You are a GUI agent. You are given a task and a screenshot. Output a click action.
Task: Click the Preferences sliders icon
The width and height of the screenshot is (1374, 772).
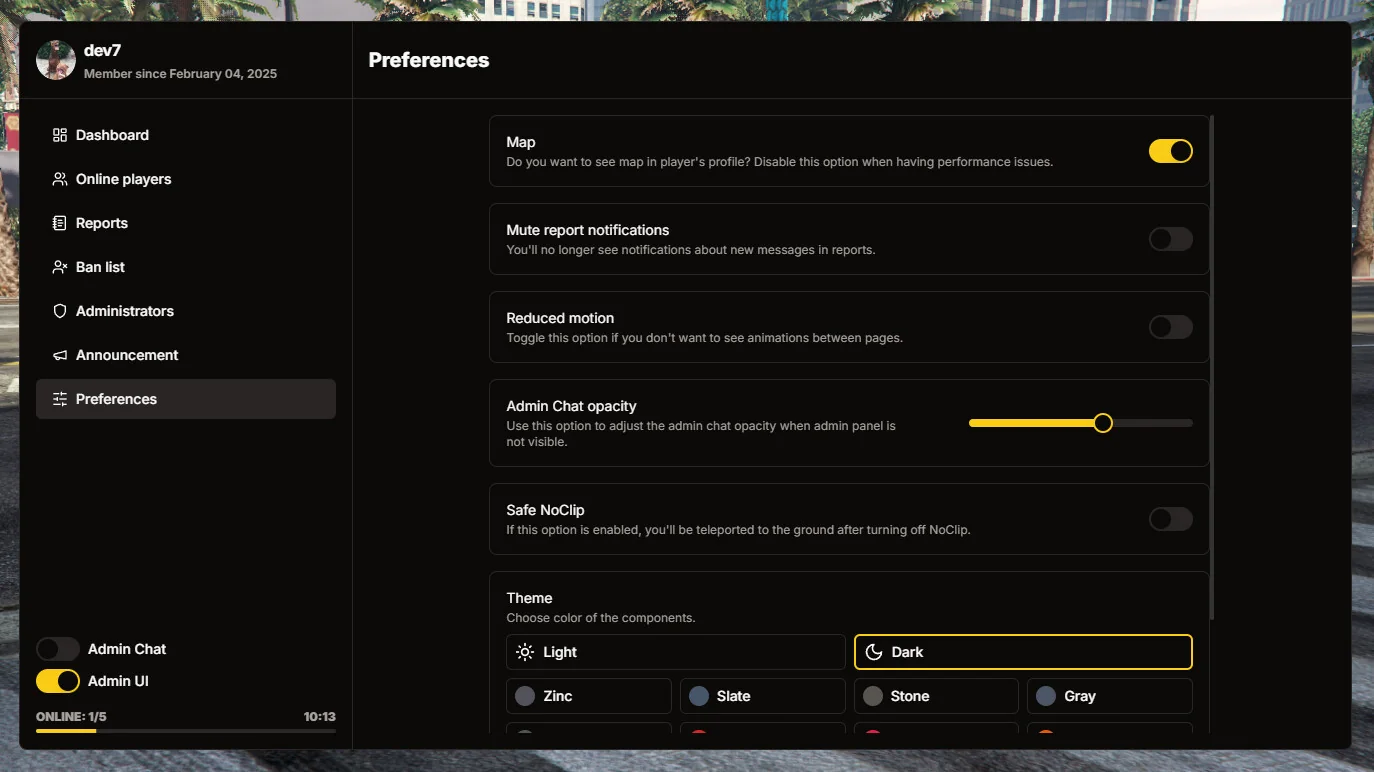[60, 399]
